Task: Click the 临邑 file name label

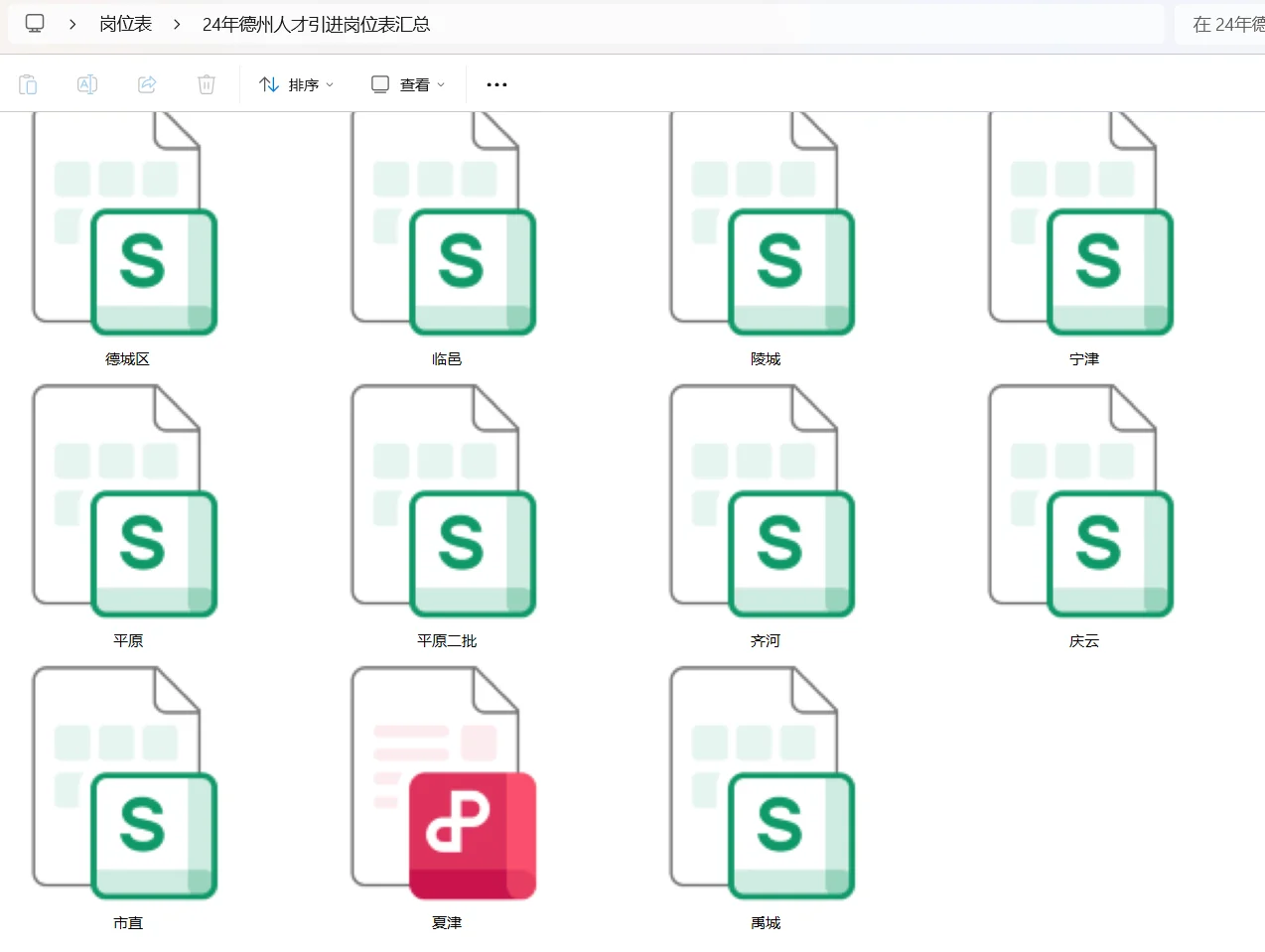Action: [447, 358]
